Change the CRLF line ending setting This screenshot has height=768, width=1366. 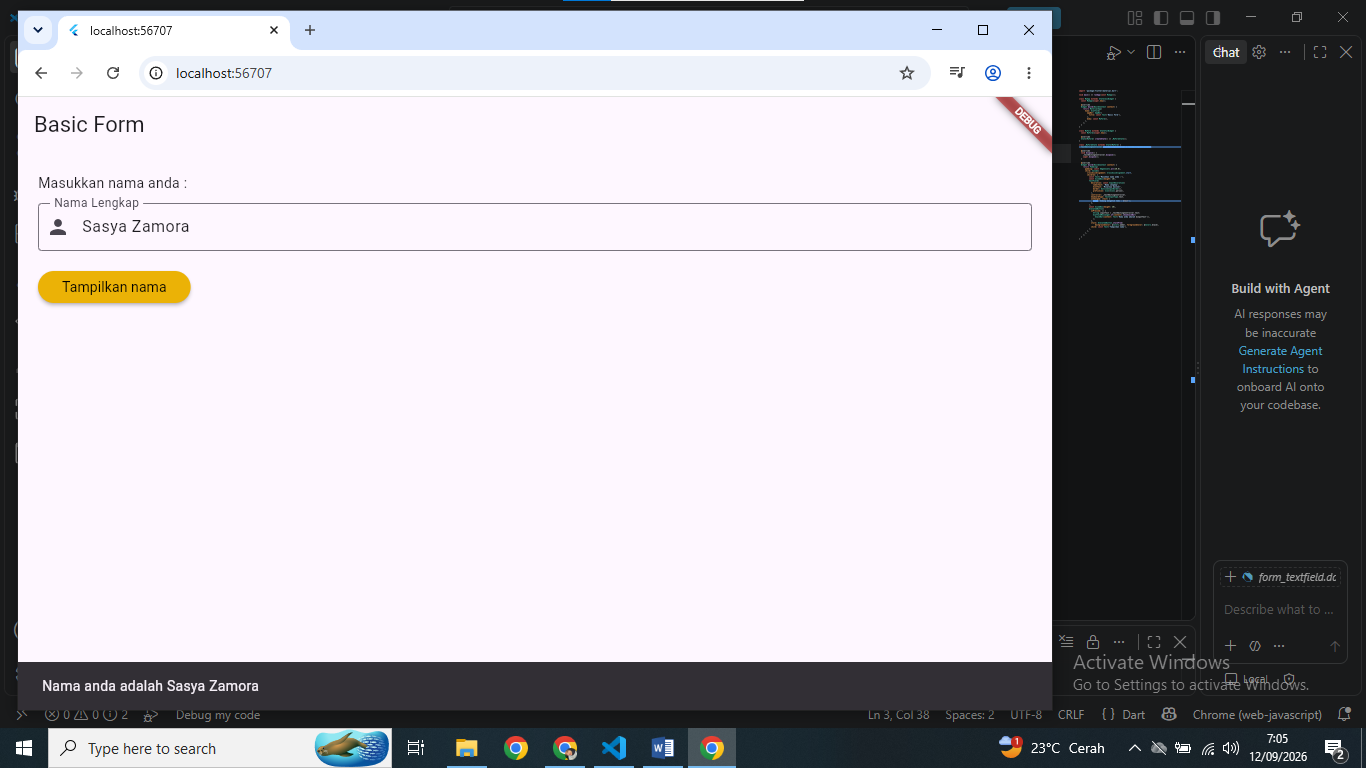tap(1071, 715)
